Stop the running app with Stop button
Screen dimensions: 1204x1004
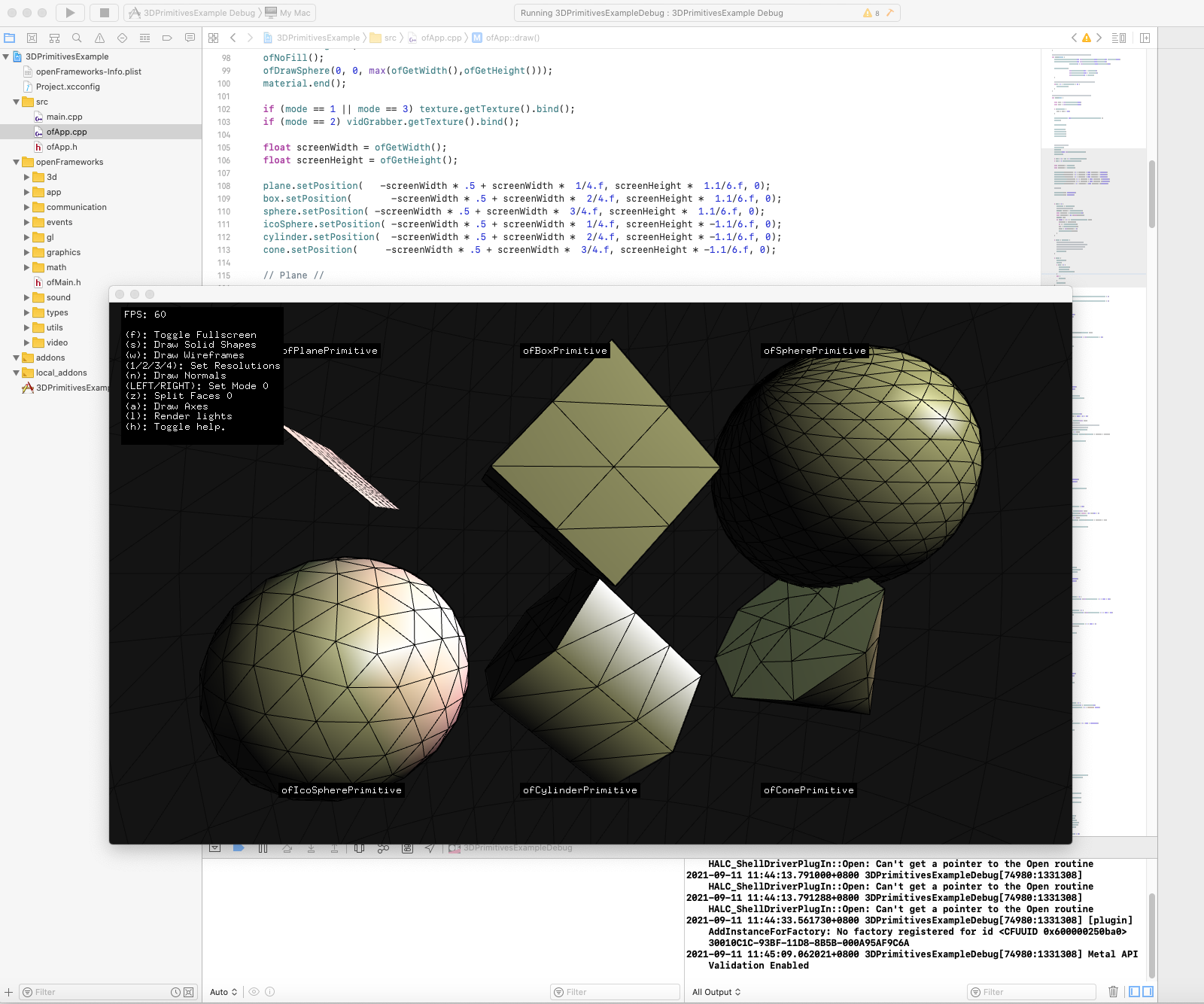(105, 13)
